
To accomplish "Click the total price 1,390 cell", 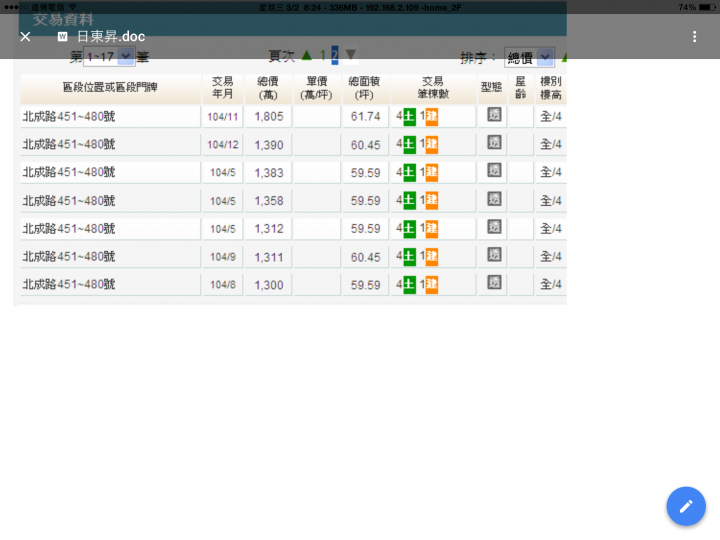I will point(269,145).
